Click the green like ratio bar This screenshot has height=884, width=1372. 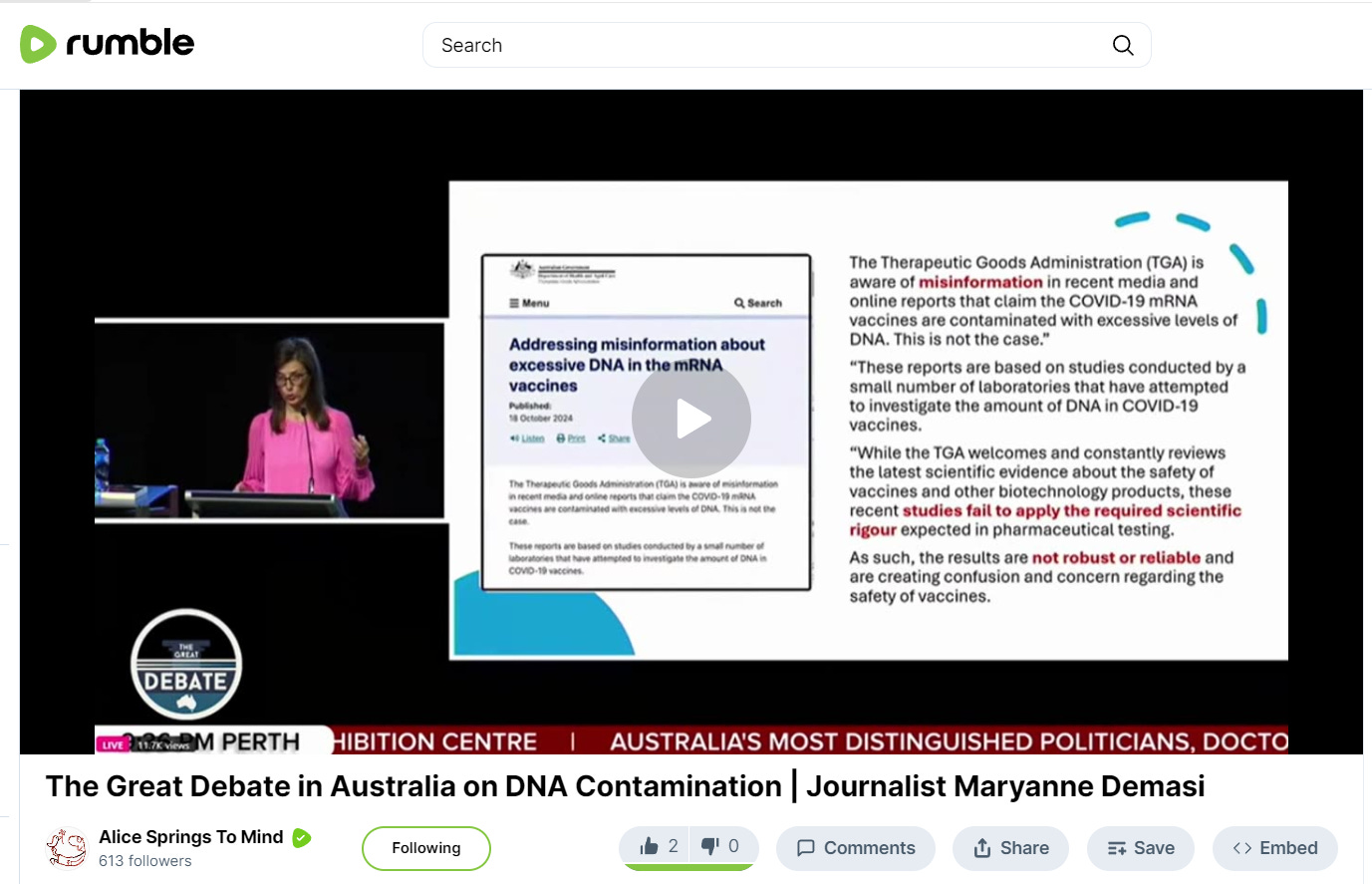pyautogui.click(x=689, y=868)
